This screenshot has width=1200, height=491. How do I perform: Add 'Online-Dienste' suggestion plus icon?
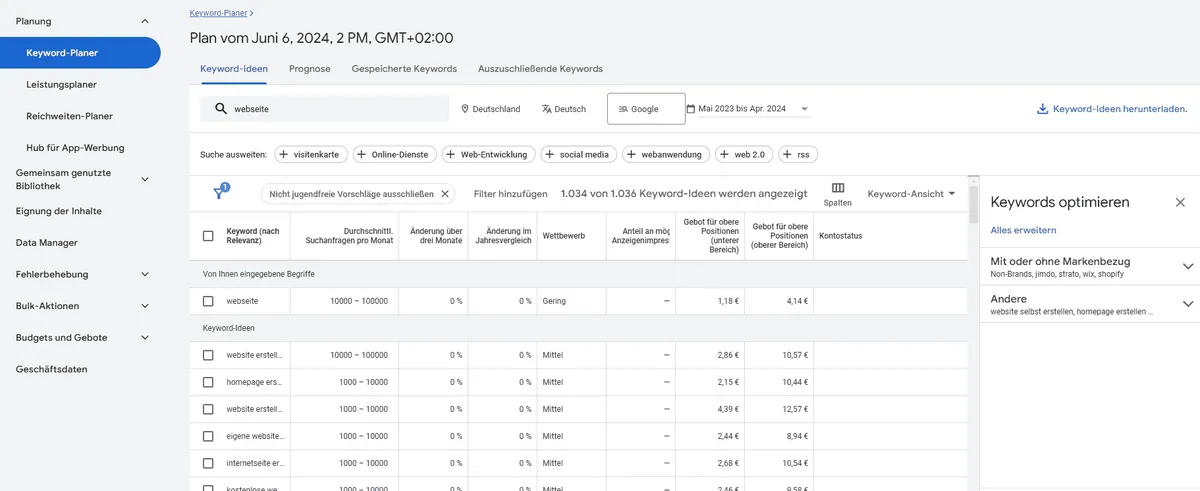(x=361, y=154)
